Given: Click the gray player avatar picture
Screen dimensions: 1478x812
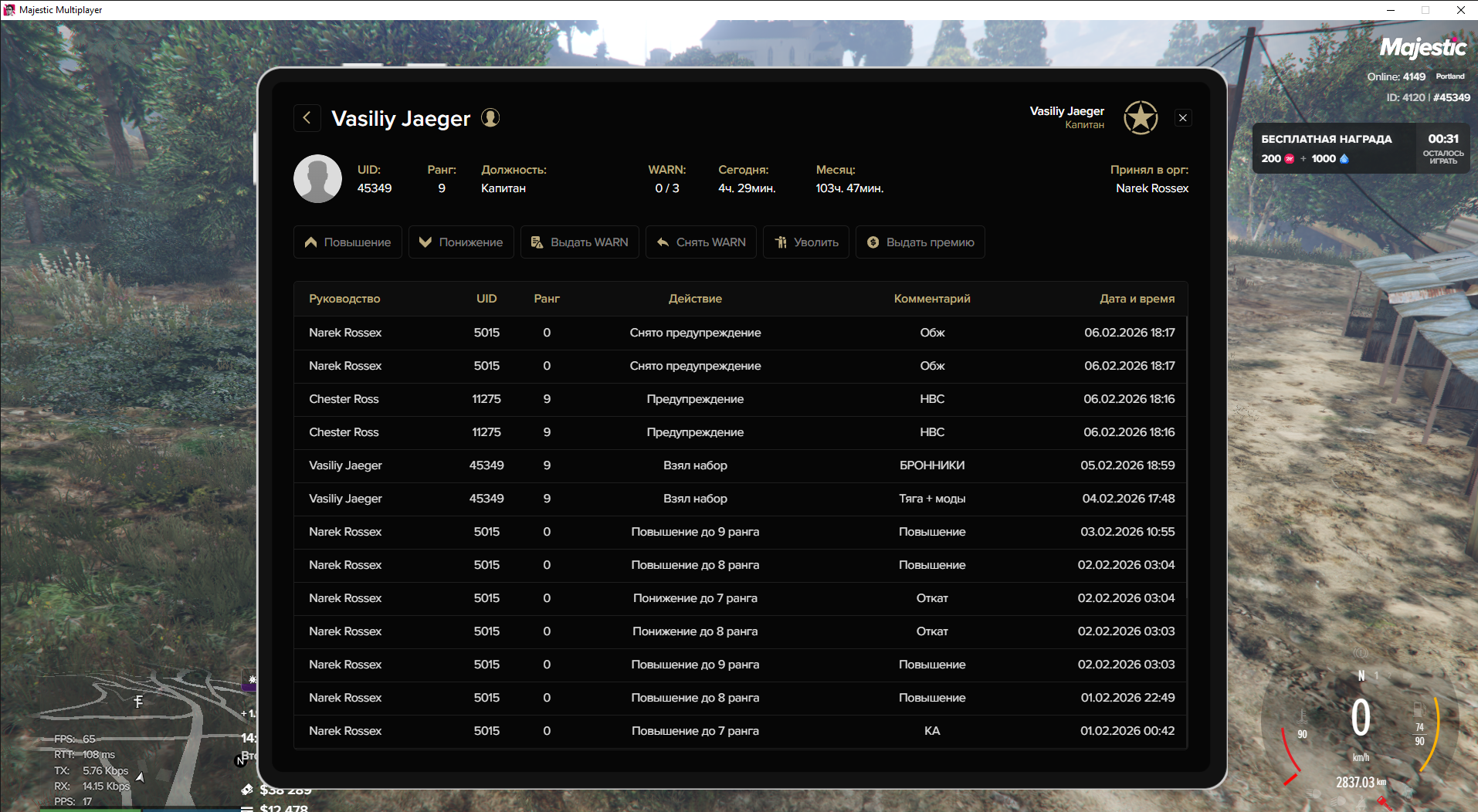Looking at the screenshot, I should pos(317,179).
